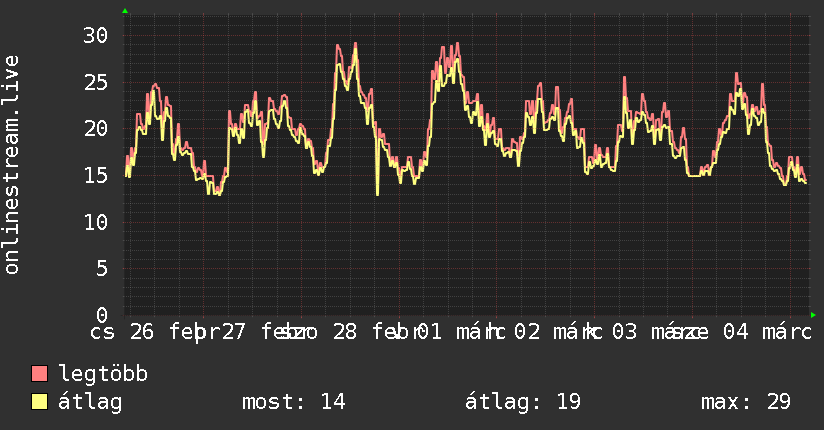Select the yellow 'átlag' legend label
This screenshot has height=430, width=824.
coord(90,402)
